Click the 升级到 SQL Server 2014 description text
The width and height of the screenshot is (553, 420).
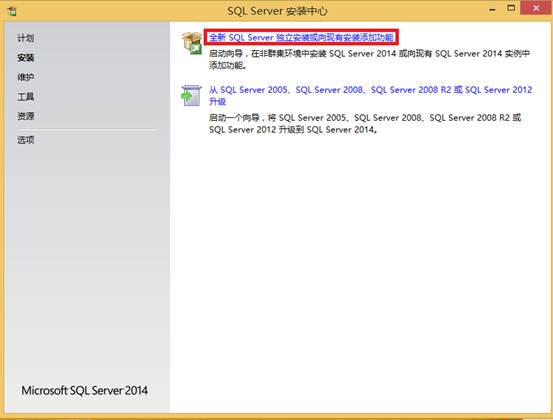click(365, 123)
